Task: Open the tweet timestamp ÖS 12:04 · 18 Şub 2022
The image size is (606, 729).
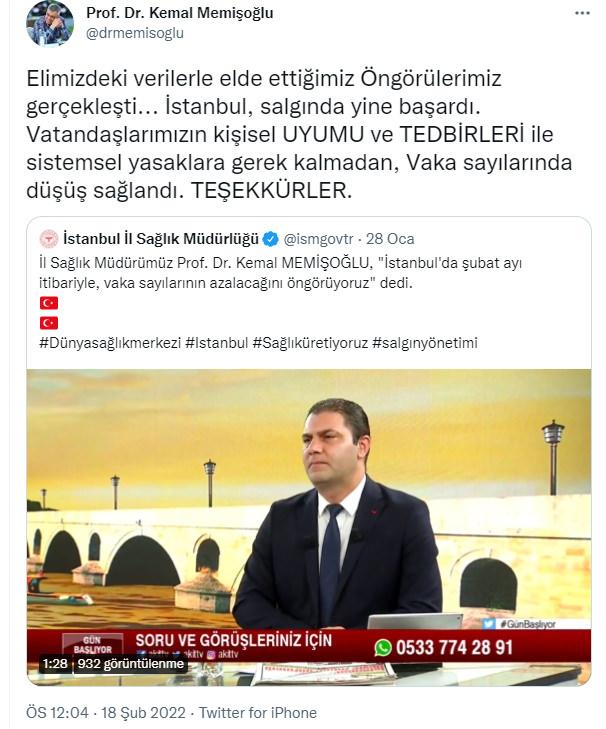Action: pos(106,713)
